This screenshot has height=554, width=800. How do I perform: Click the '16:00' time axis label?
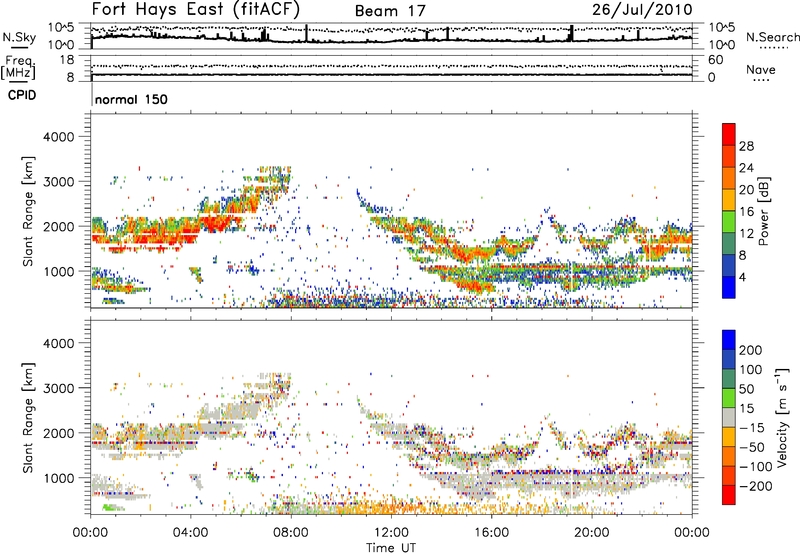(x=491, y=533)
